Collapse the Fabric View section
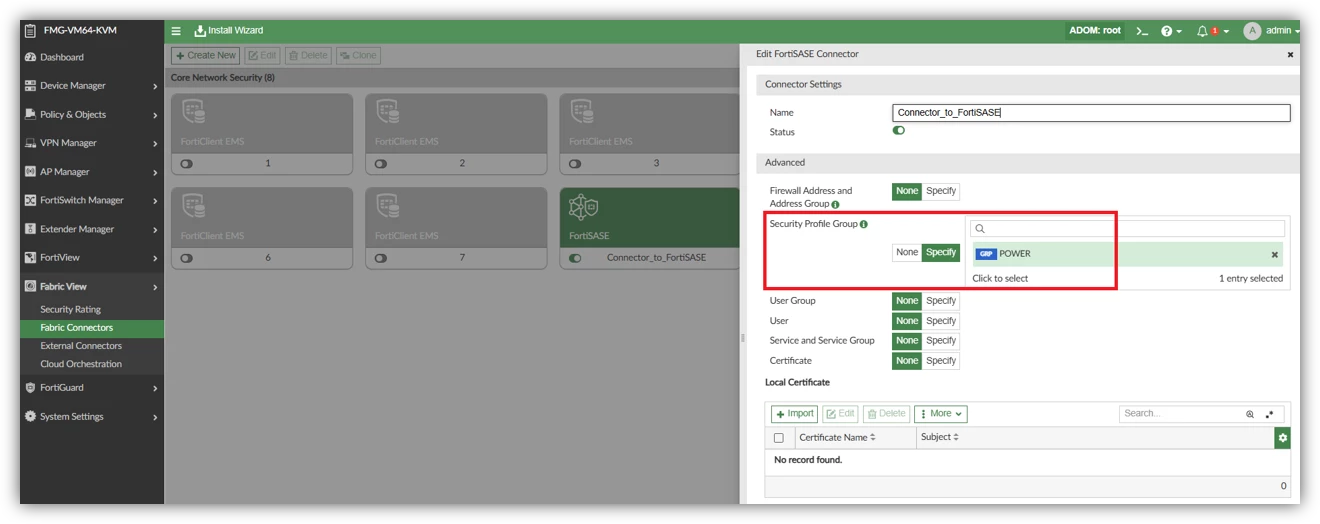 tap(92, 286)
